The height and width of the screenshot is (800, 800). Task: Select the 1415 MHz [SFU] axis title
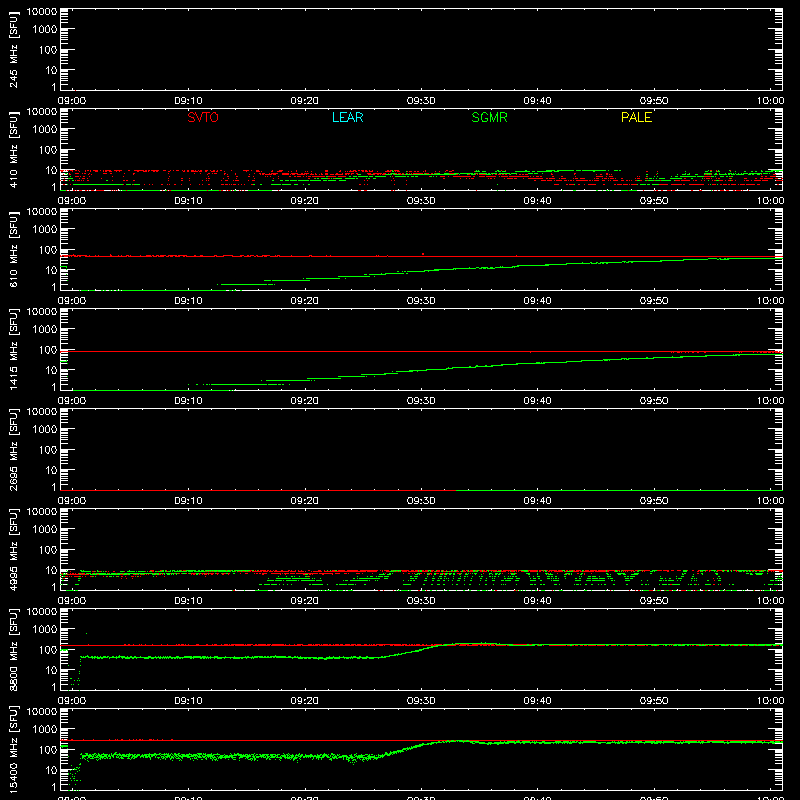pos(13,350)
